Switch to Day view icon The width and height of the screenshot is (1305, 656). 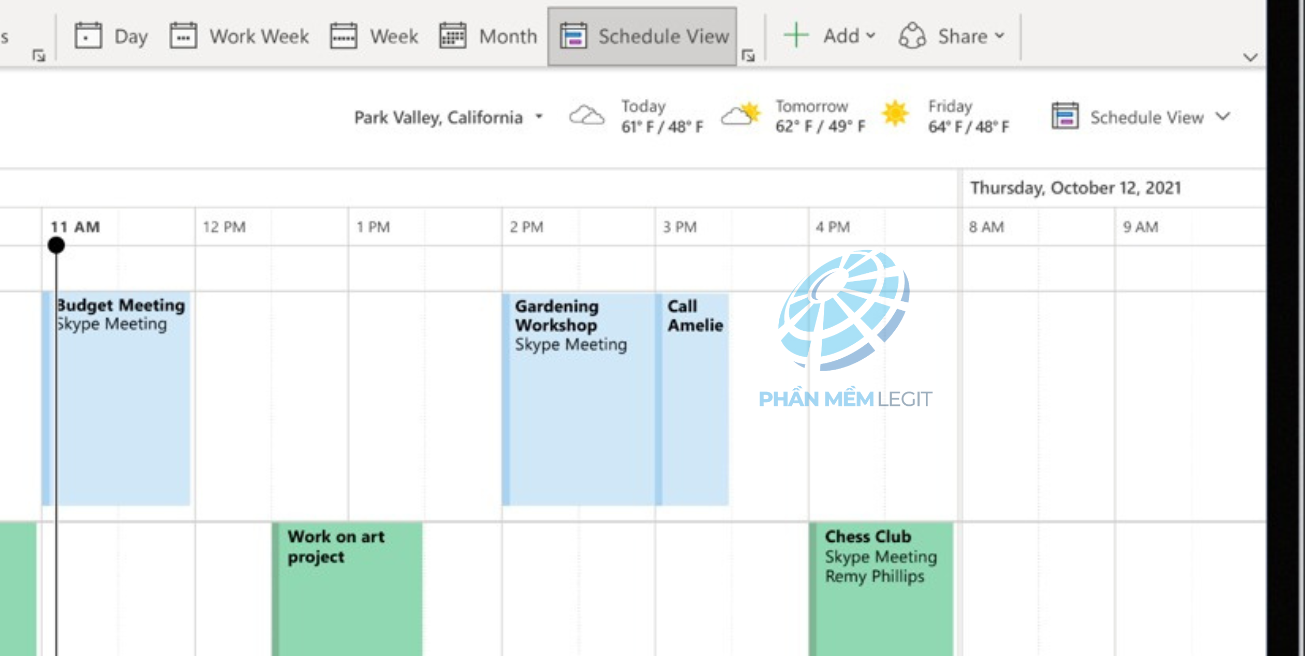point(89,36)
